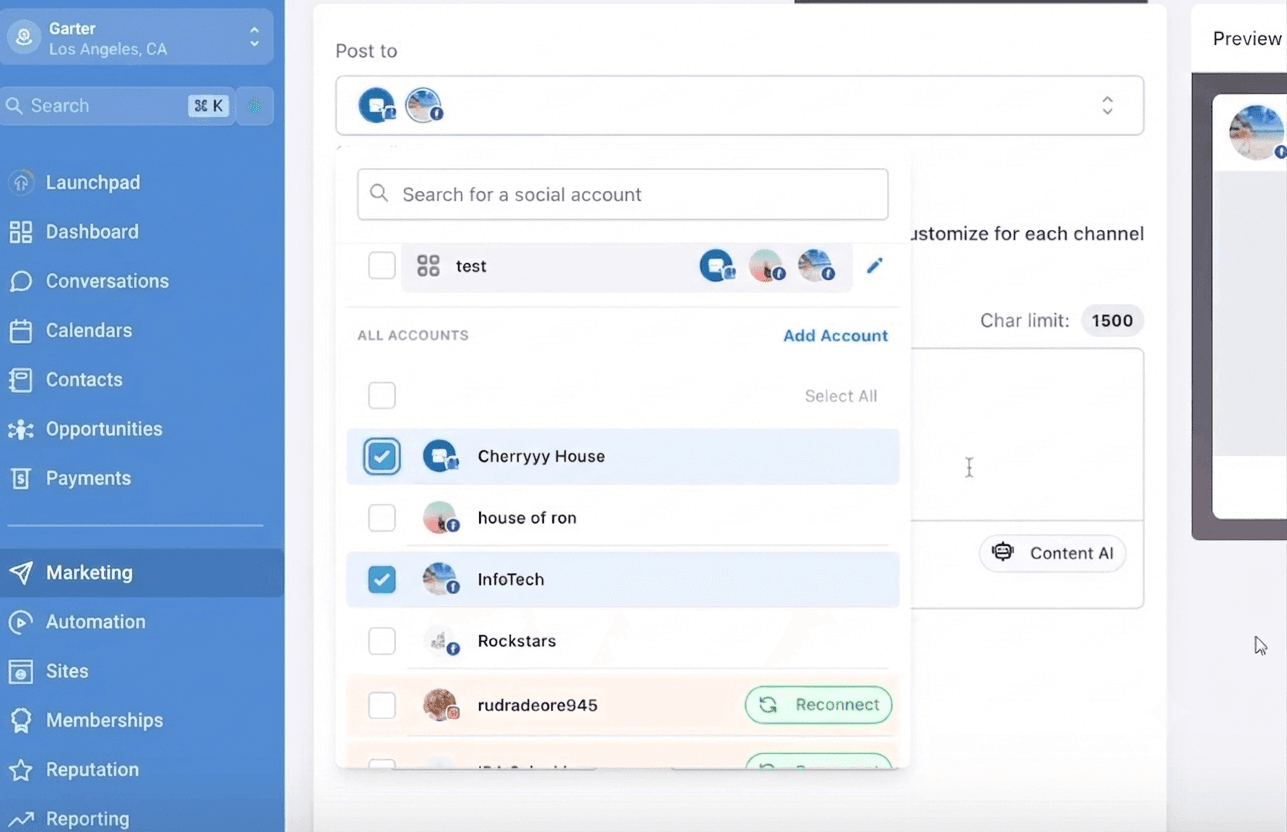
Task: Click the Memberships badge icon
Action: pos(21,720)
